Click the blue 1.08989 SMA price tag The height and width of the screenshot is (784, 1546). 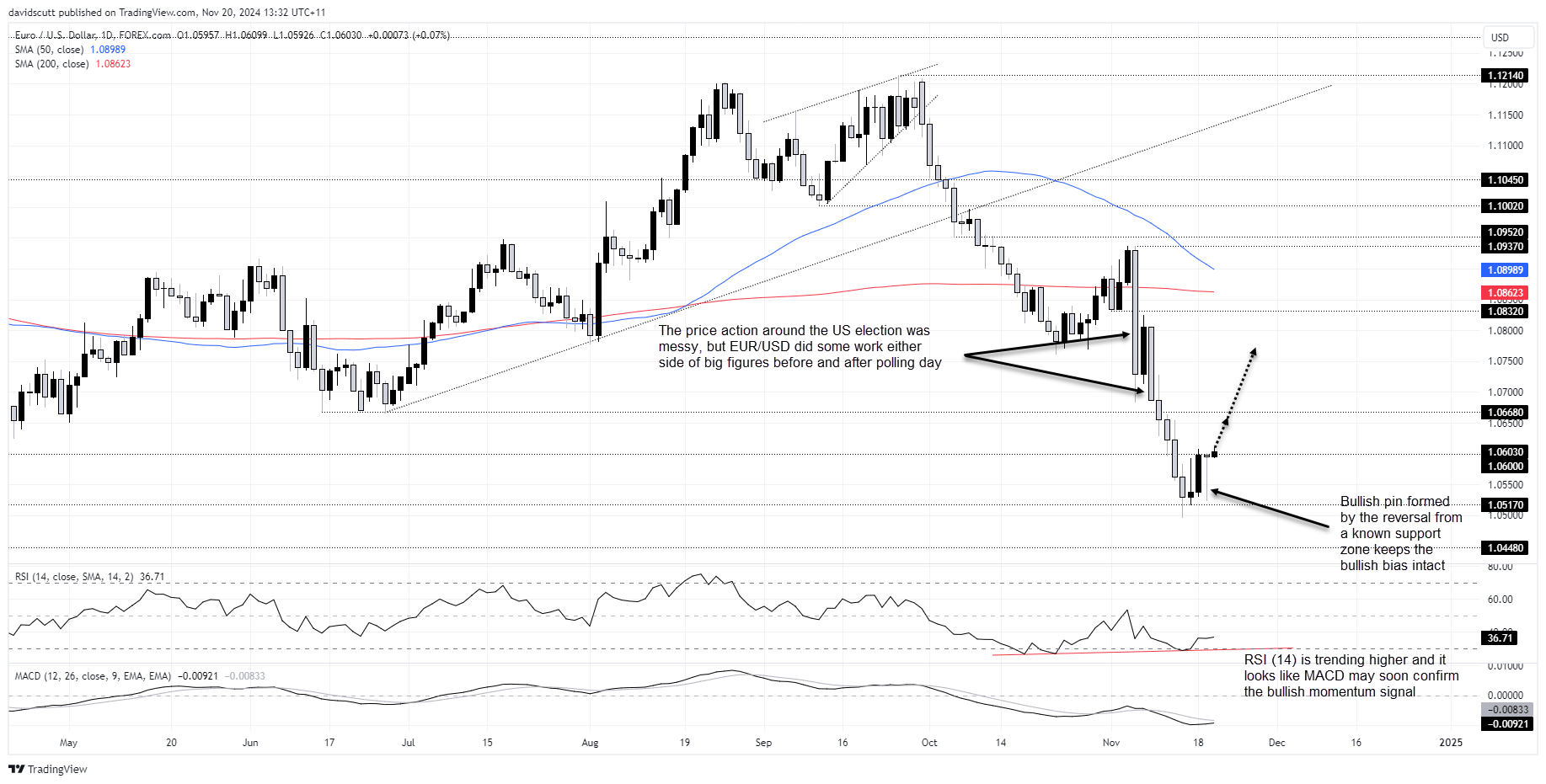pyautogui.click(x=1506, y=270)
